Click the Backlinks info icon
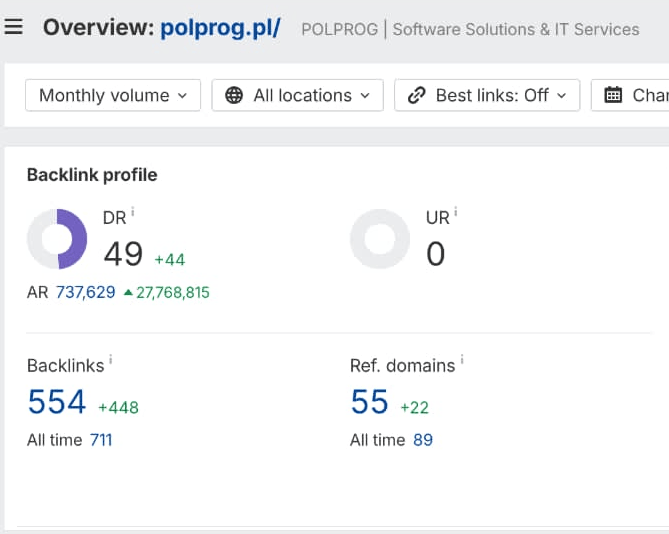 click(111, 360)
